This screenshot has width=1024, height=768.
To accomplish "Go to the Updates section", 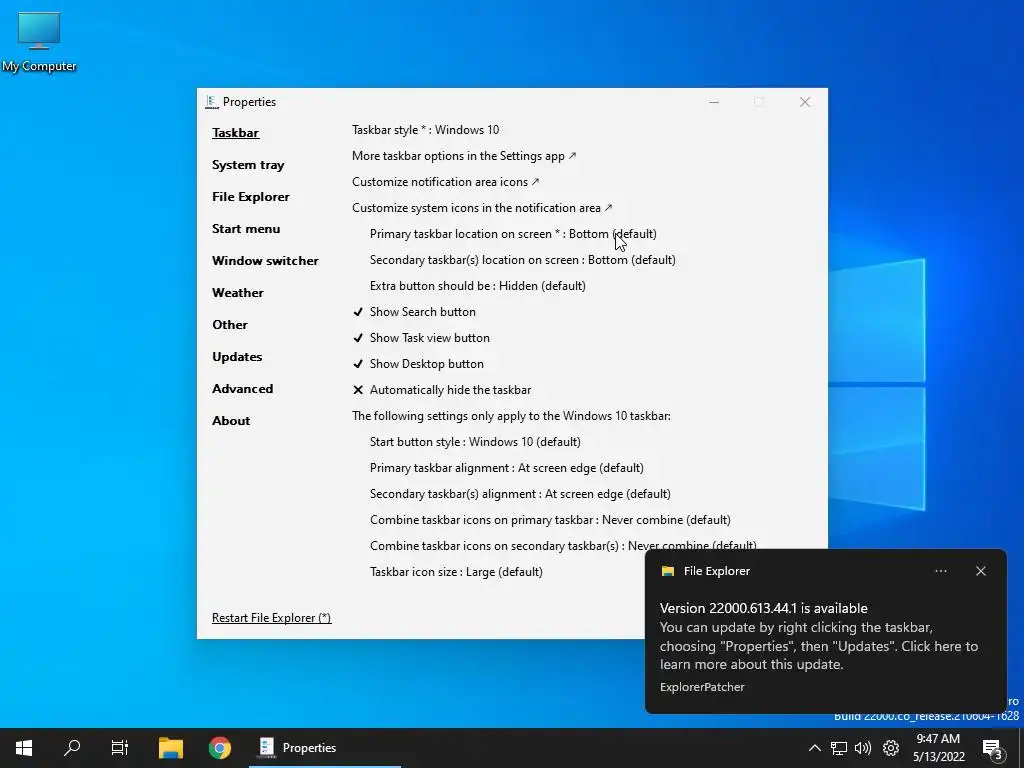I will (x=237, y=357).
